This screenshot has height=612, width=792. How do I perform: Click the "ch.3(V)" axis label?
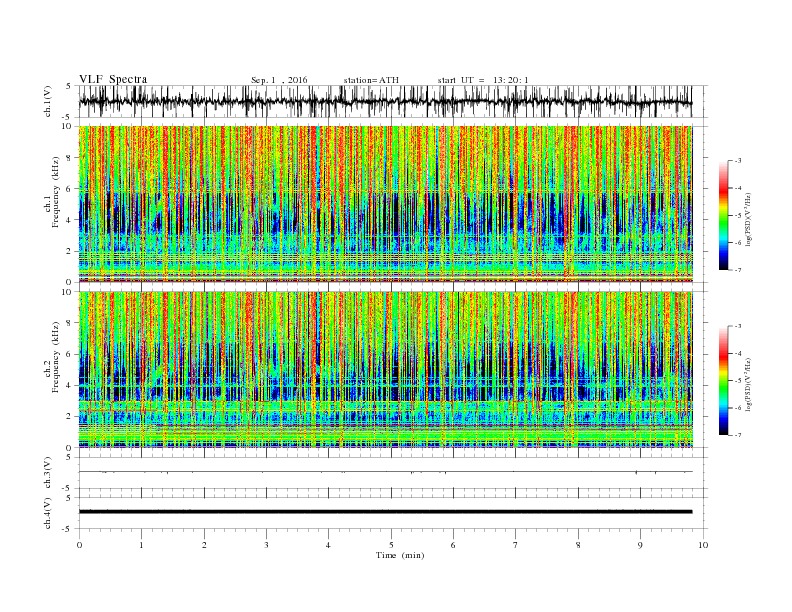48,473
